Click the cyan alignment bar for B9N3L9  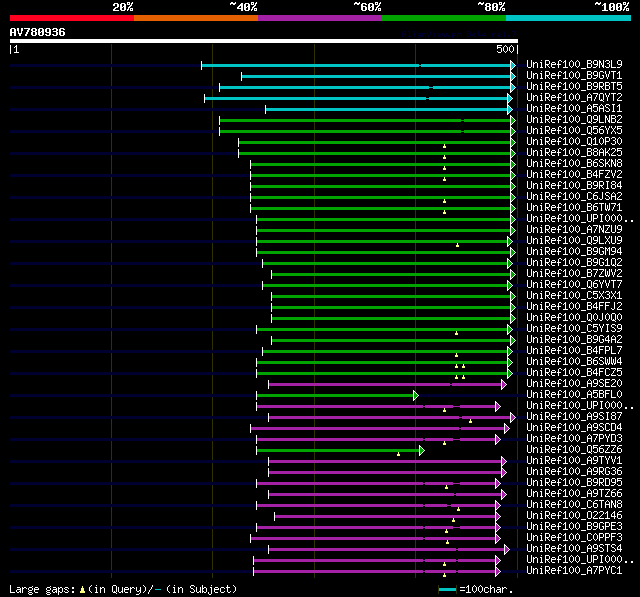pos(356,65)
